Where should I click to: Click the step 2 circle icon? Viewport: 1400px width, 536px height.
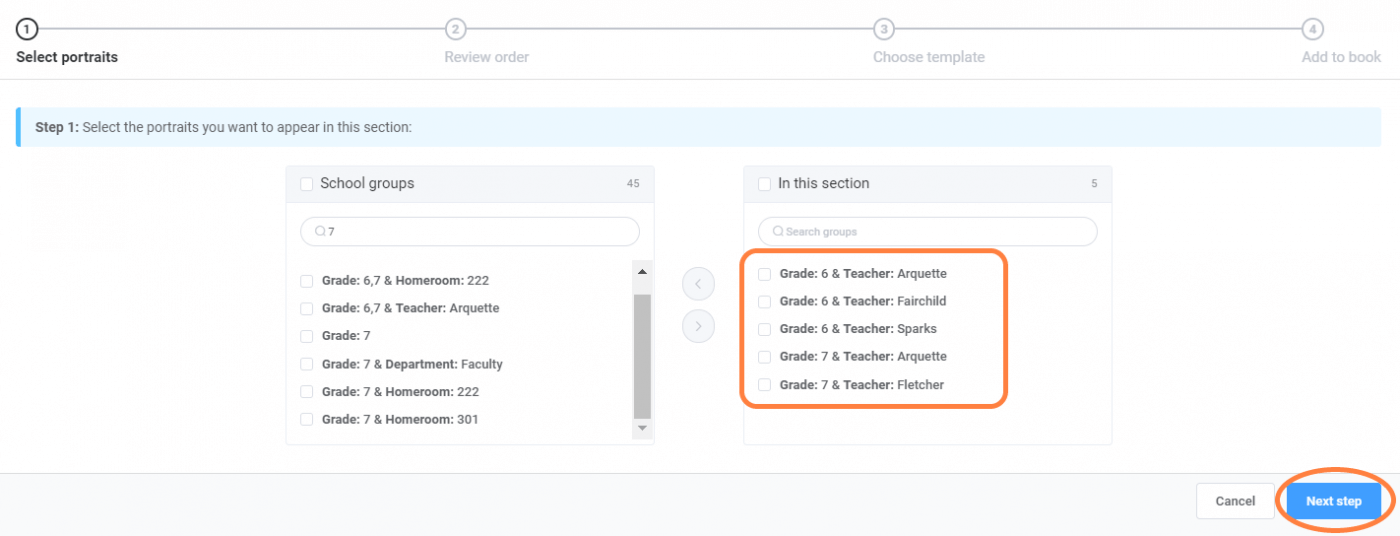tap(456, 29)
